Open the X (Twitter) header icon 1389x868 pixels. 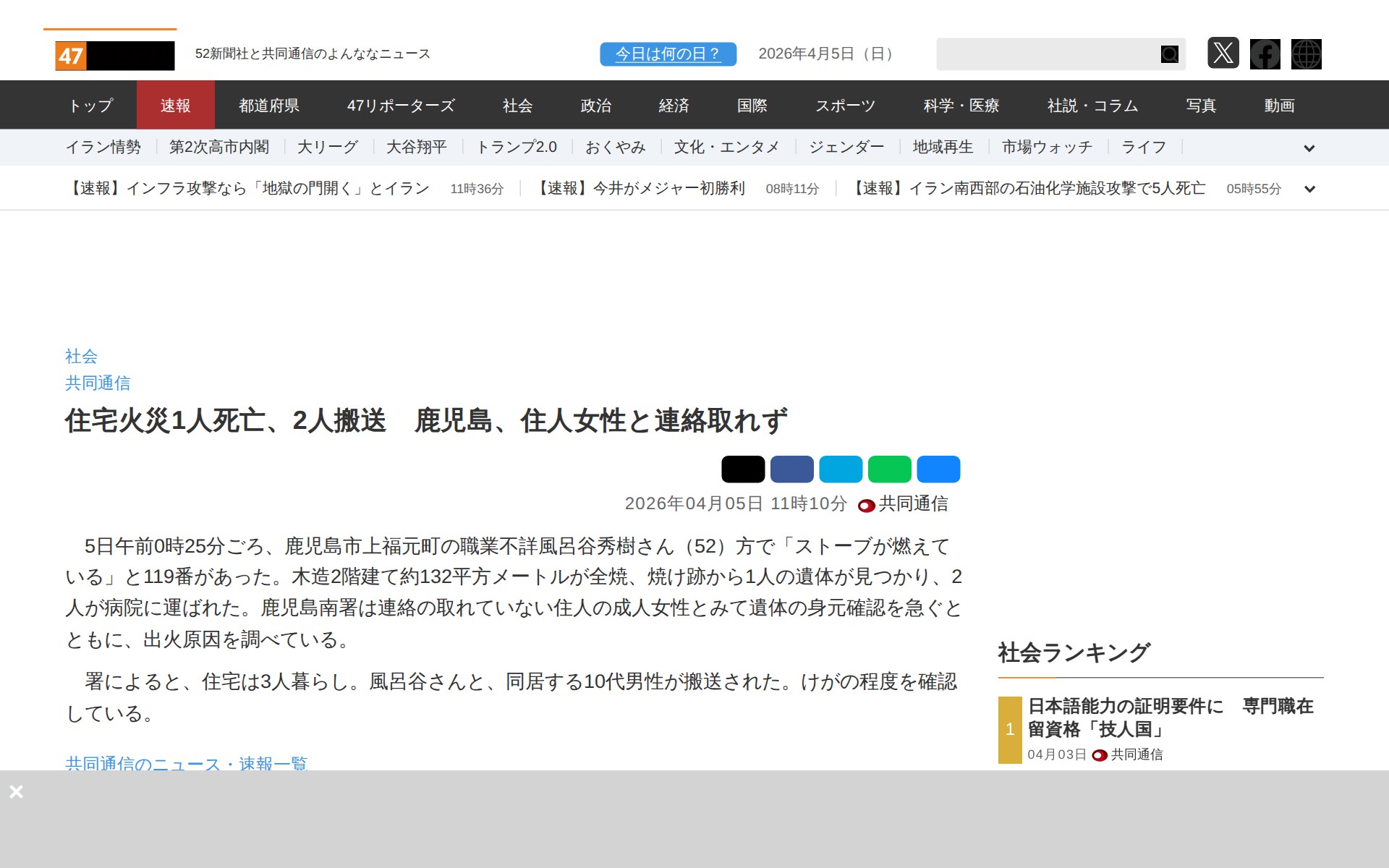(x=1223, y=54)
